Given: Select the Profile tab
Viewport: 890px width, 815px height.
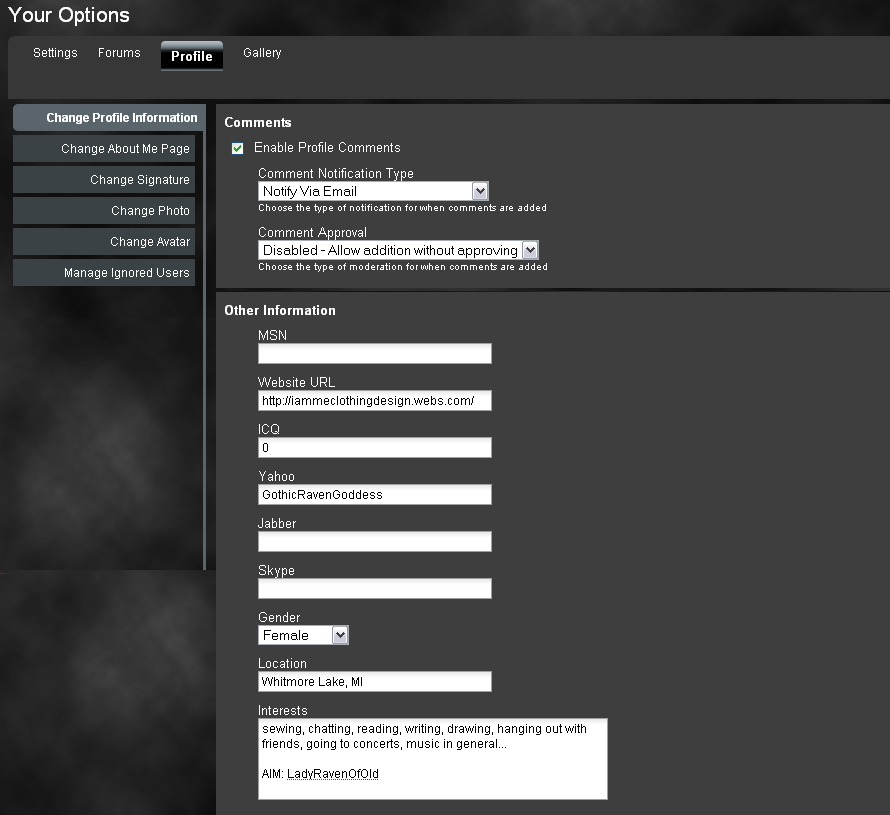Looking at the screenshot, I should pos(191,56).
